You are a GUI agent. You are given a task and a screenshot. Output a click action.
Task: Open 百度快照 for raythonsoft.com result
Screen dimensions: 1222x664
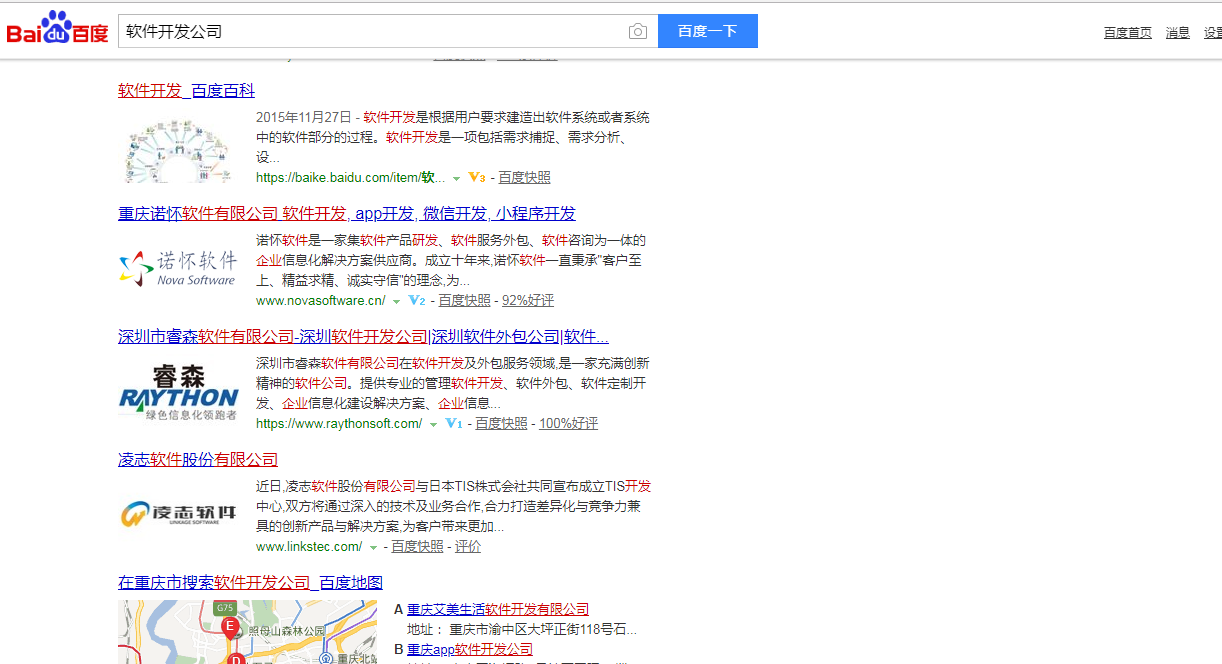(501, 423)
